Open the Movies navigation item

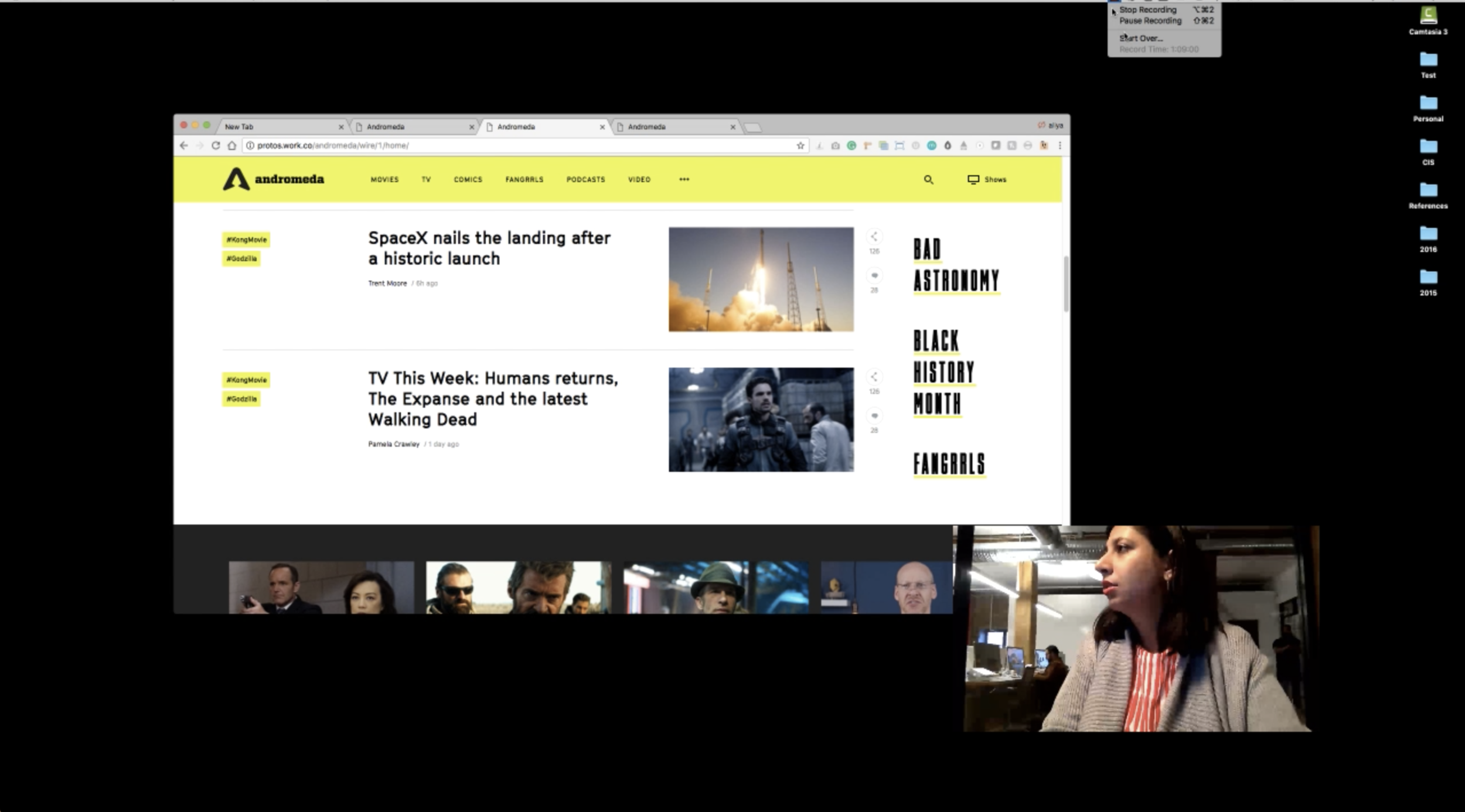384,180
